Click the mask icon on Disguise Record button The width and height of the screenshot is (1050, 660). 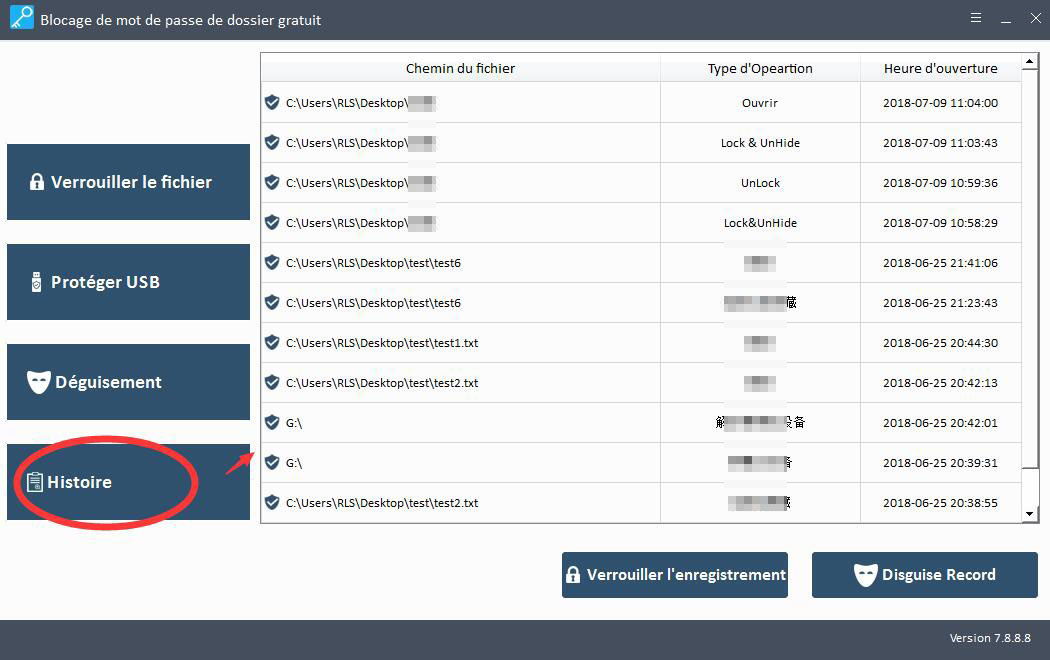pyautogui.click(x=865, y=575)
